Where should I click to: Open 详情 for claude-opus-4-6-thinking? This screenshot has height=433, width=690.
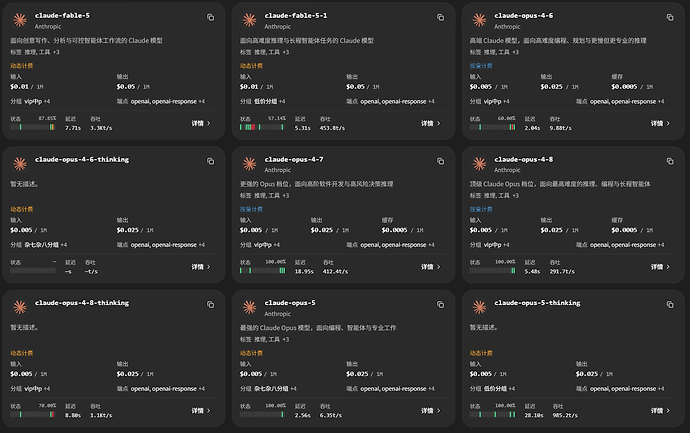201,267
